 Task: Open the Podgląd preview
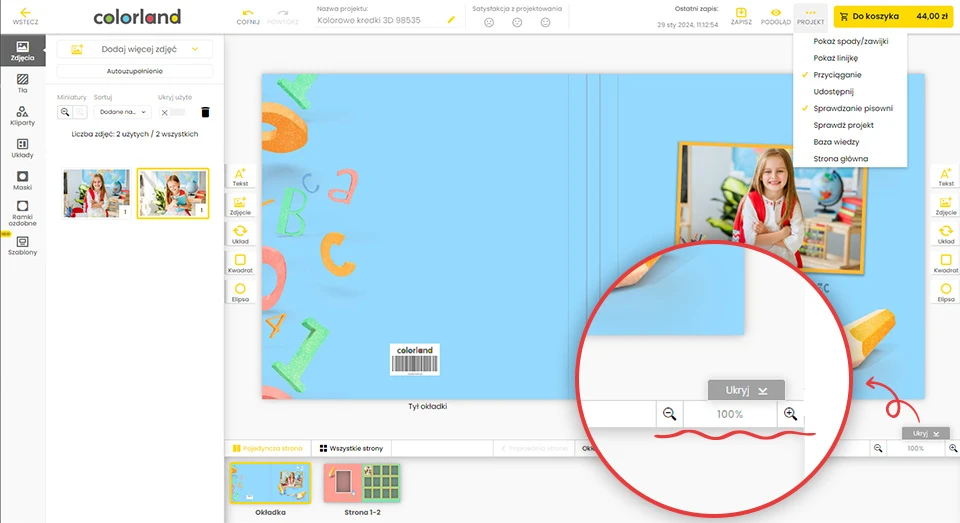[x=776, y=17]
